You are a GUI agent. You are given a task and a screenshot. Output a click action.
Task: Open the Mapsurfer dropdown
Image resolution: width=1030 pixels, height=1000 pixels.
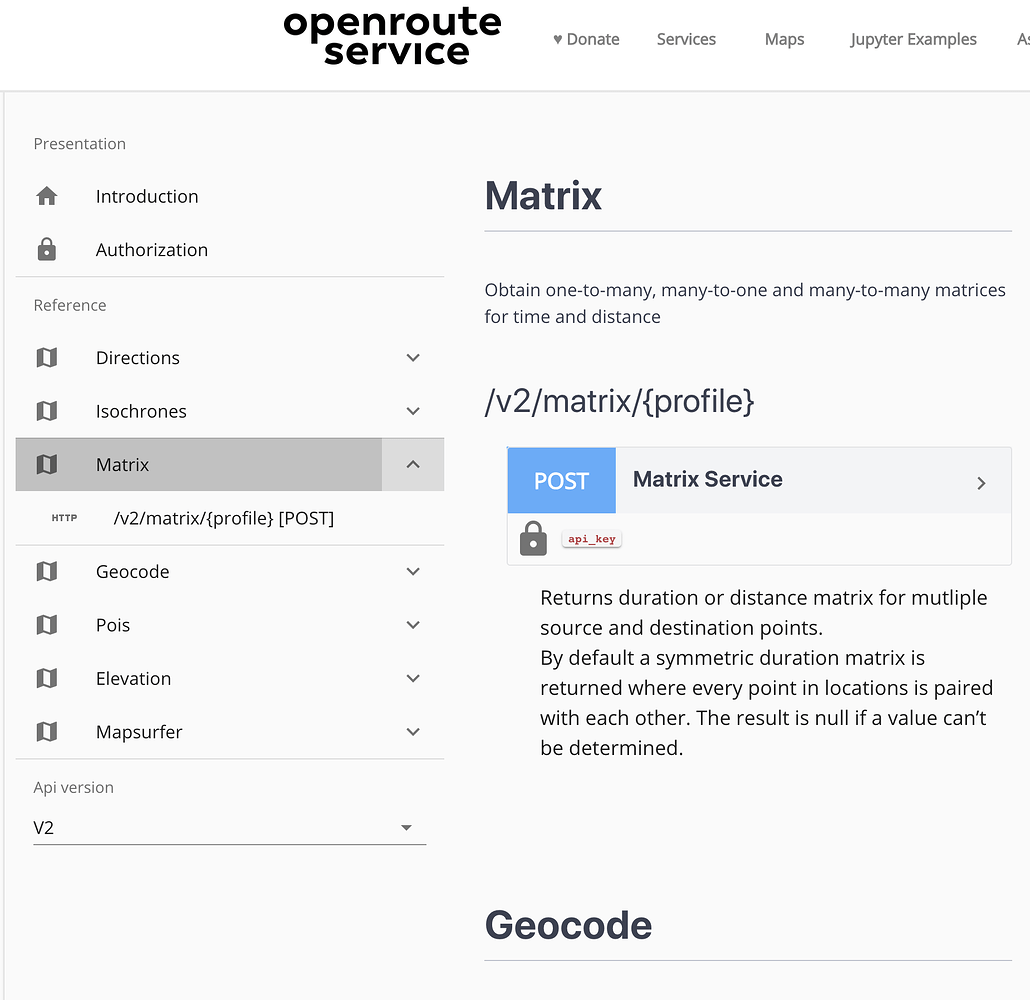pos(412,731)
